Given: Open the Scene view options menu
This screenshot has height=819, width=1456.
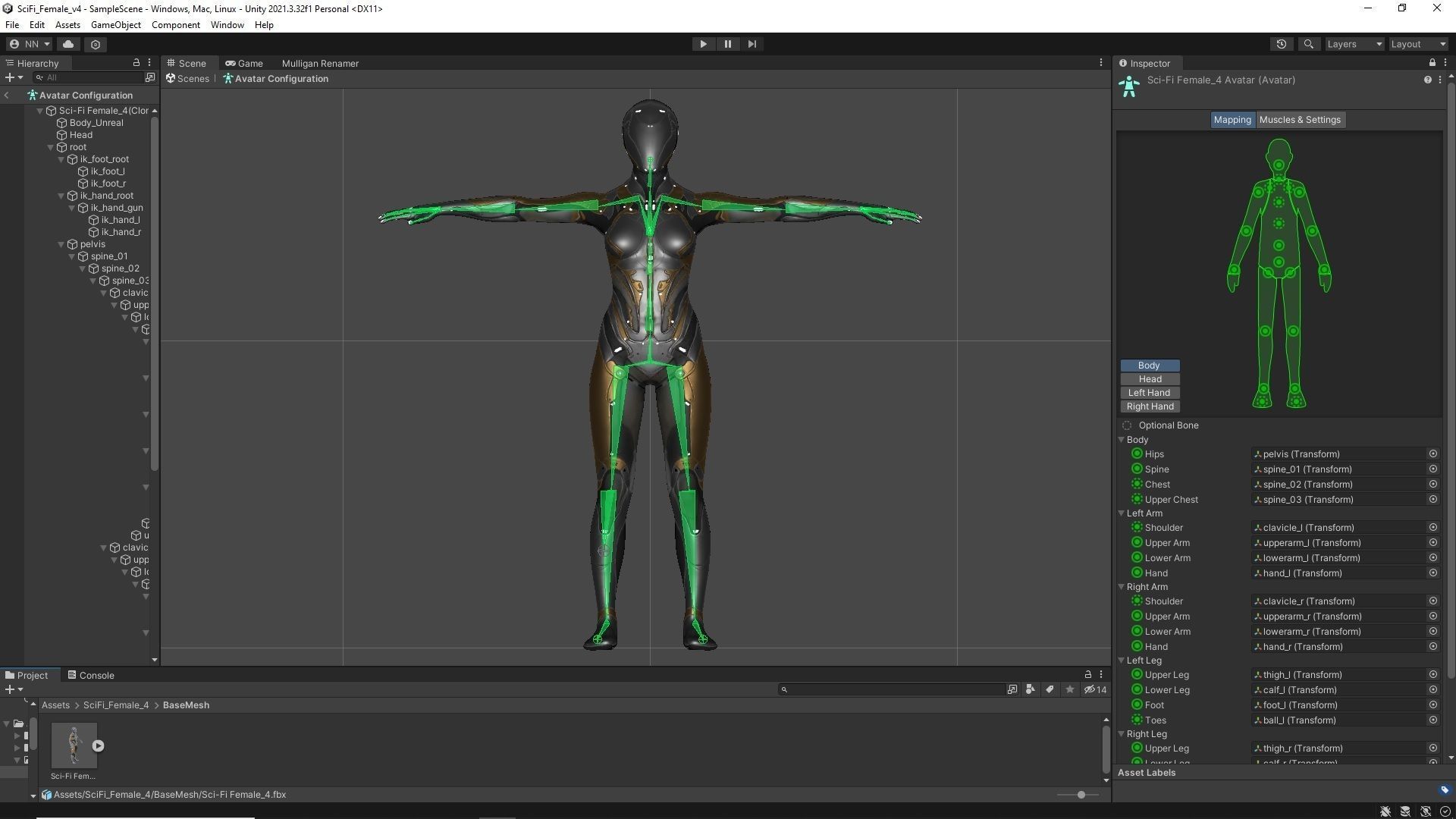Looking at the screenshot, I should pos(1101,63).
